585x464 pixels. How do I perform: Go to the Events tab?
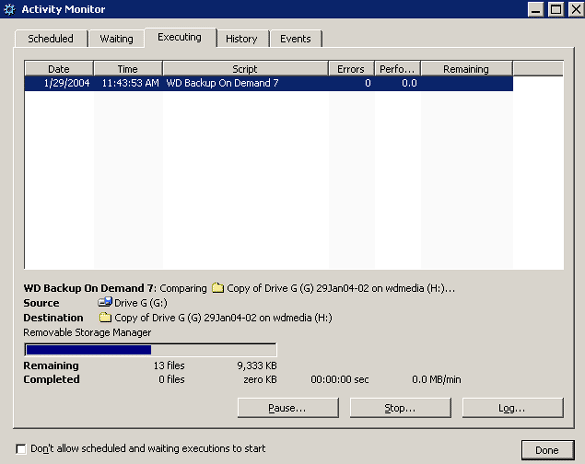[x=295, y=39]
